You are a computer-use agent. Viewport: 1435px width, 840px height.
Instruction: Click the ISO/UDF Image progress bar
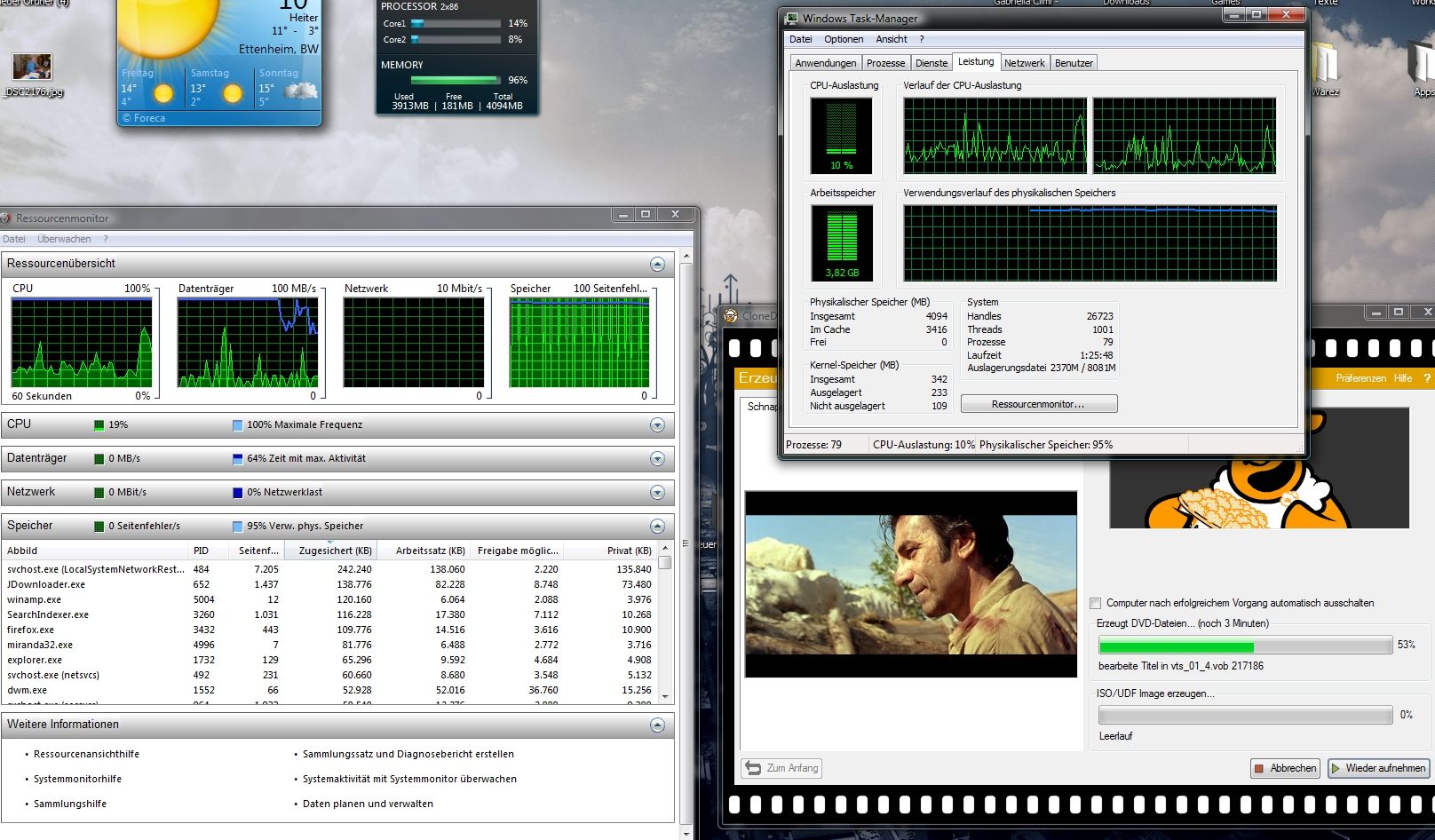point(1245,716)
